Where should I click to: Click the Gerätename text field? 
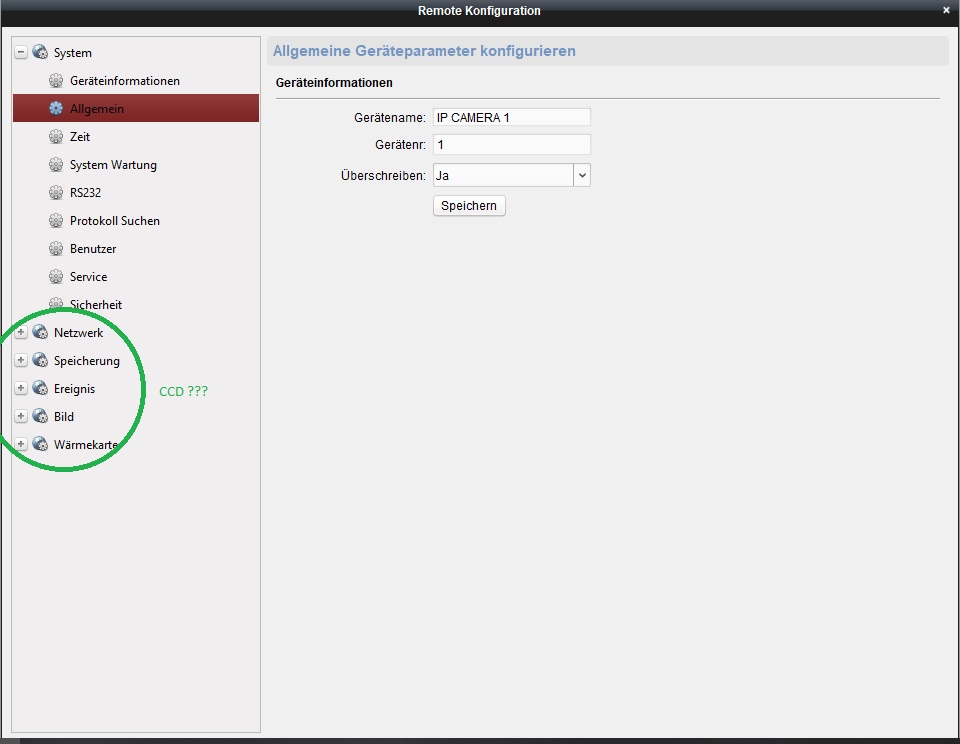(511, 118)
